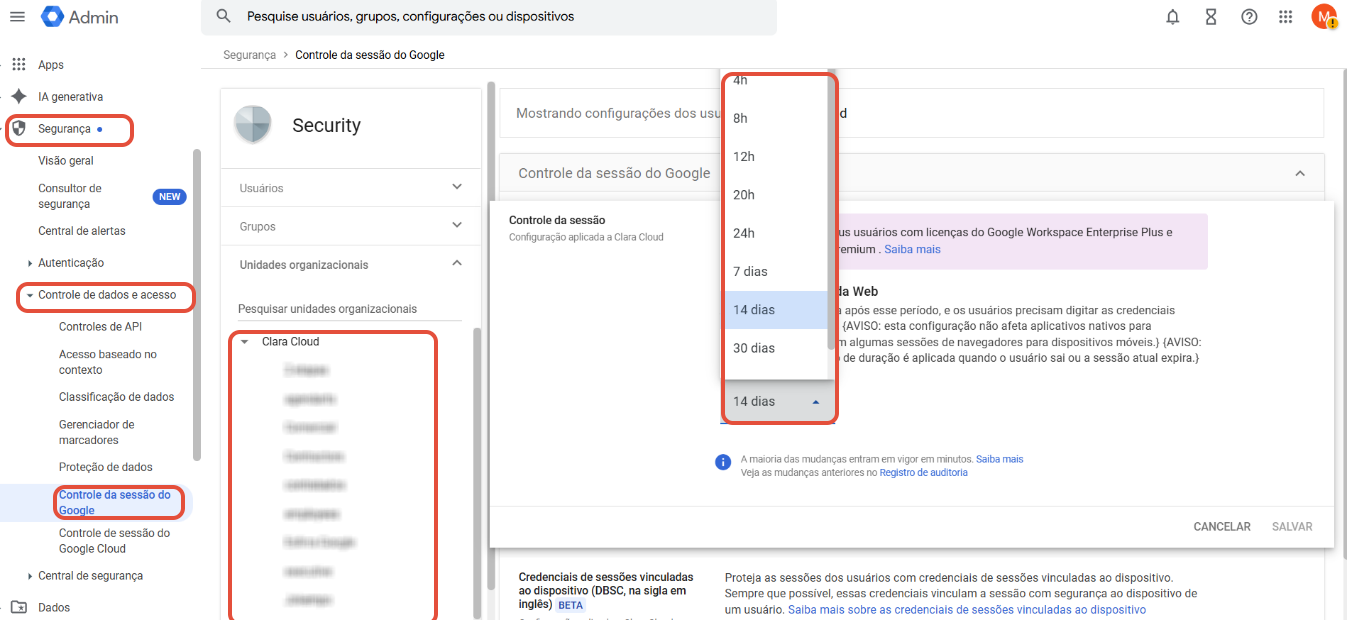
Task: Open Saiba mais link in purple banner
Action: [x=912, y=249]
